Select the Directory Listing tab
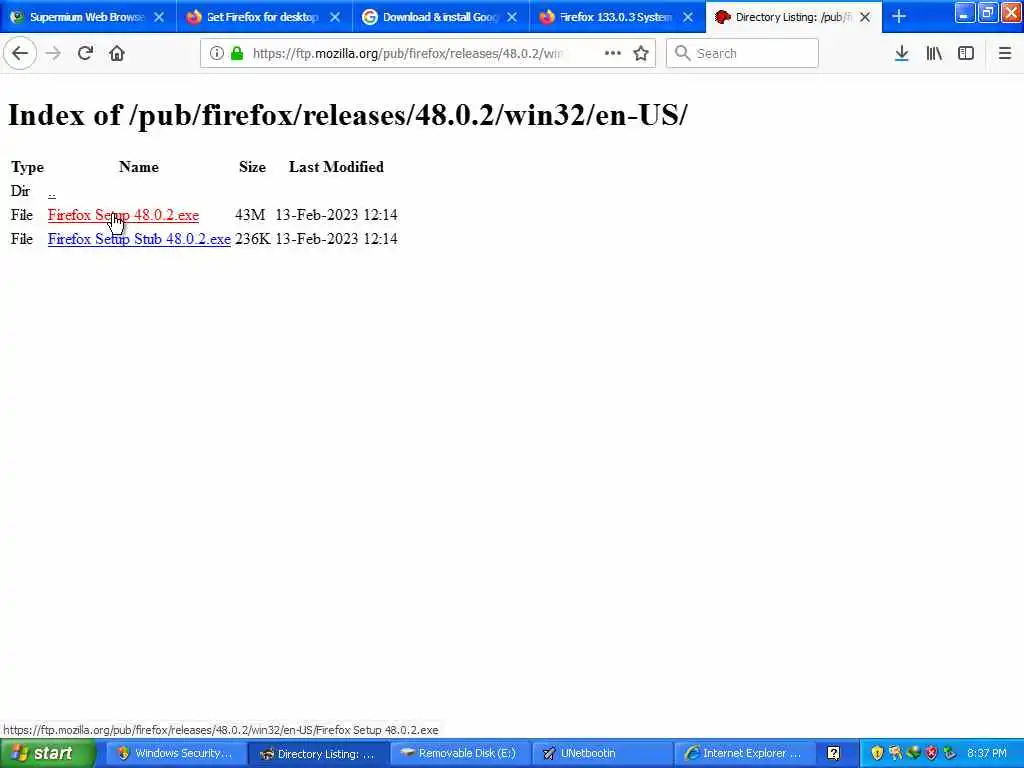 pos(793,17)
